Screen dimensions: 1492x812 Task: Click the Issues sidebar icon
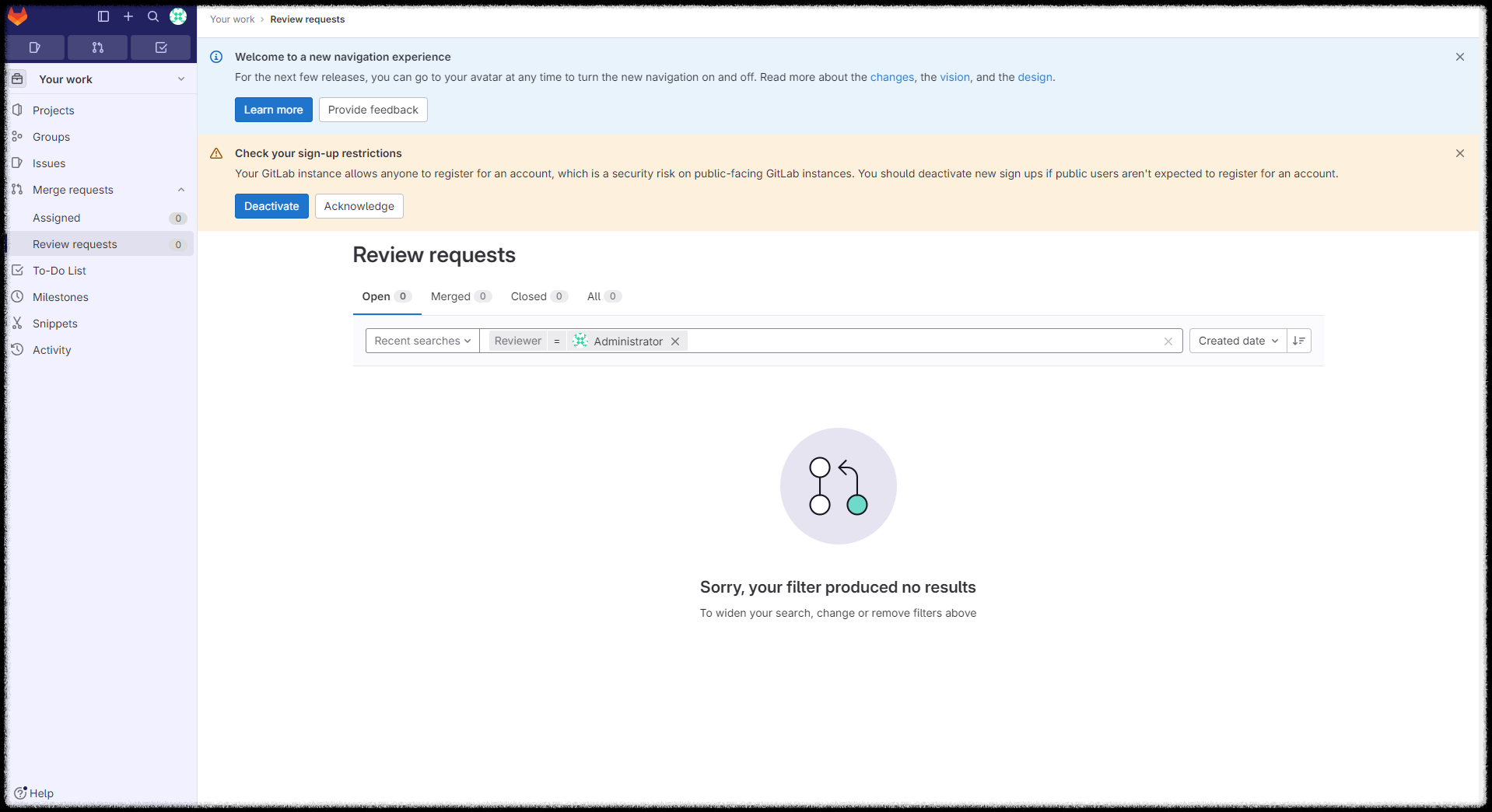pyautogui.click(x=17, y=163)
